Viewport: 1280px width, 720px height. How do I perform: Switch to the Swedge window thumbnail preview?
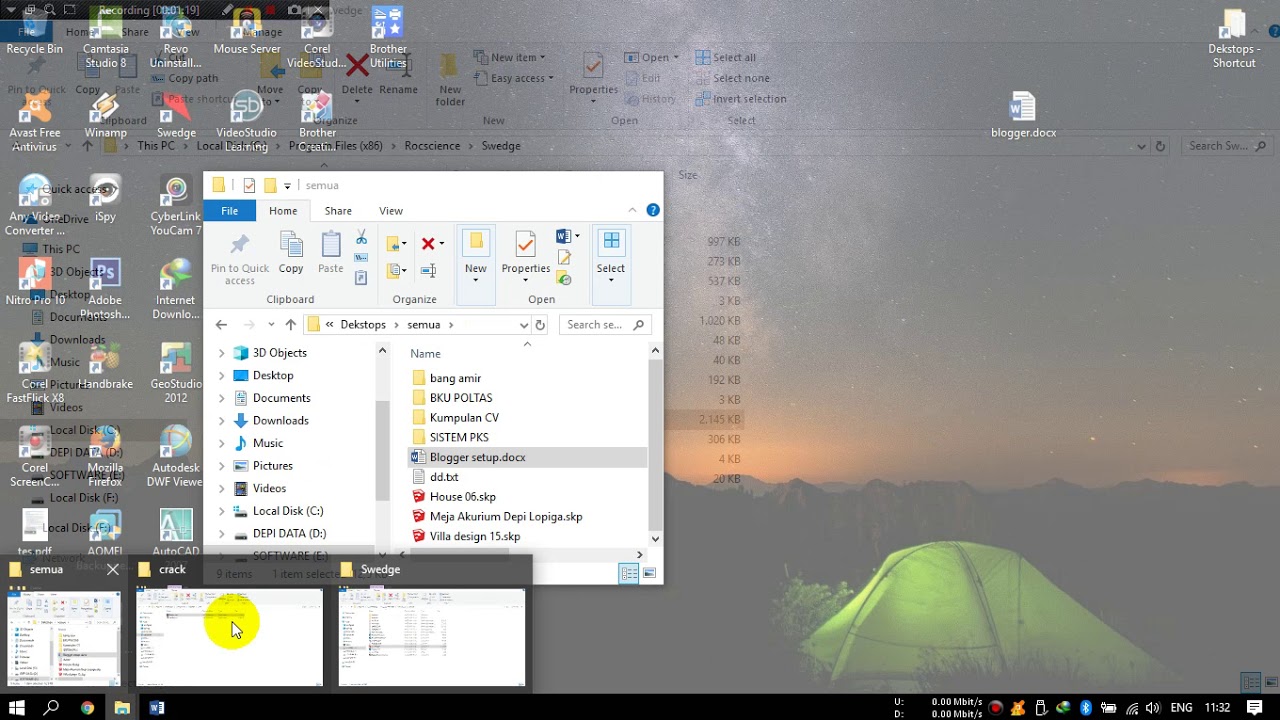[432, 637]
